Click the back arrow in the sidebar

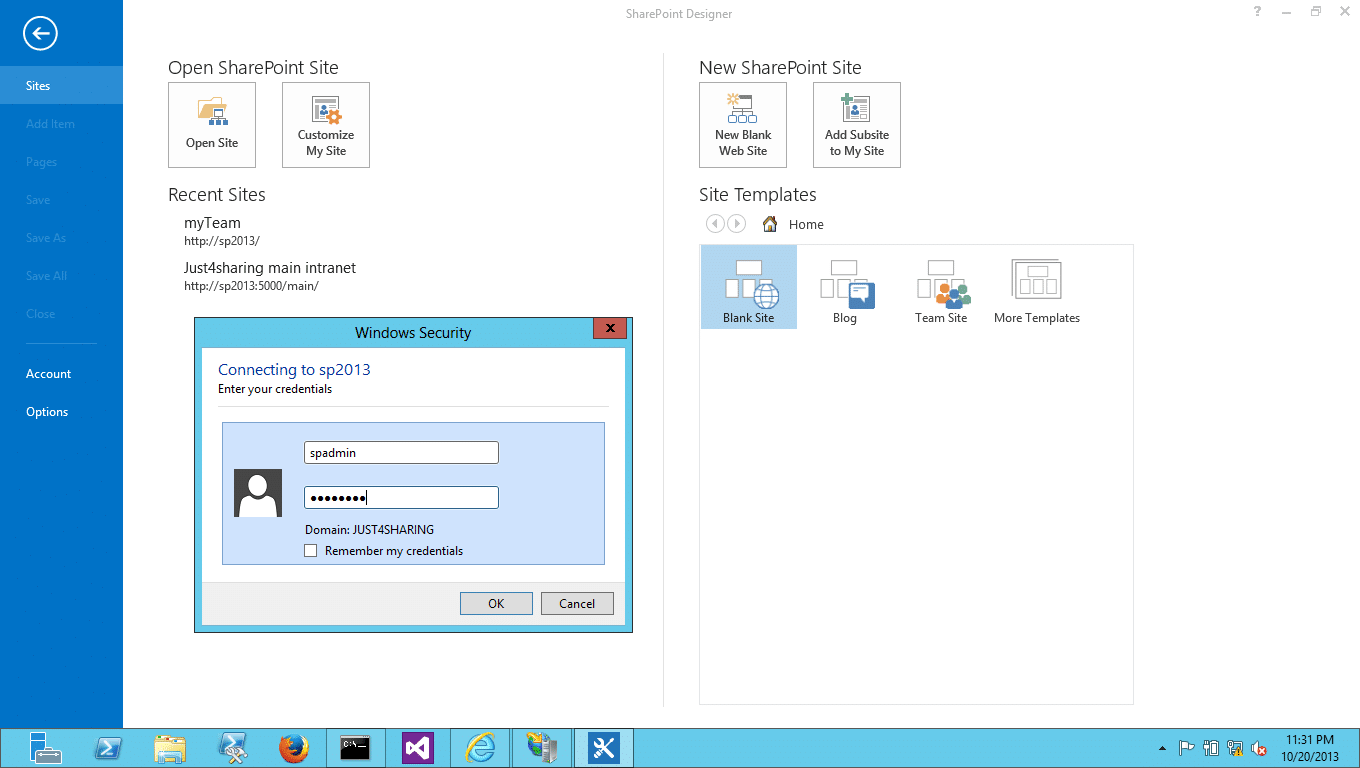(41, 34)
